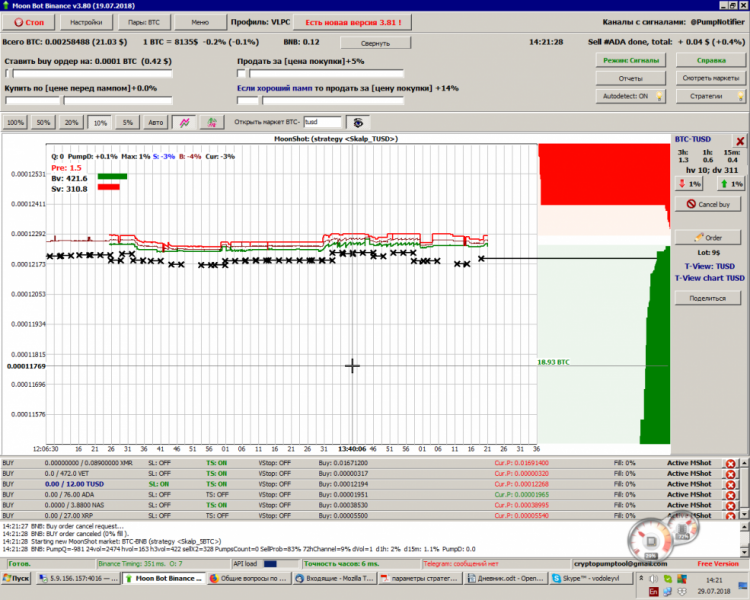750x600 pixels.
Task: Select the 20% order size button
Action: tap(71, 122)
